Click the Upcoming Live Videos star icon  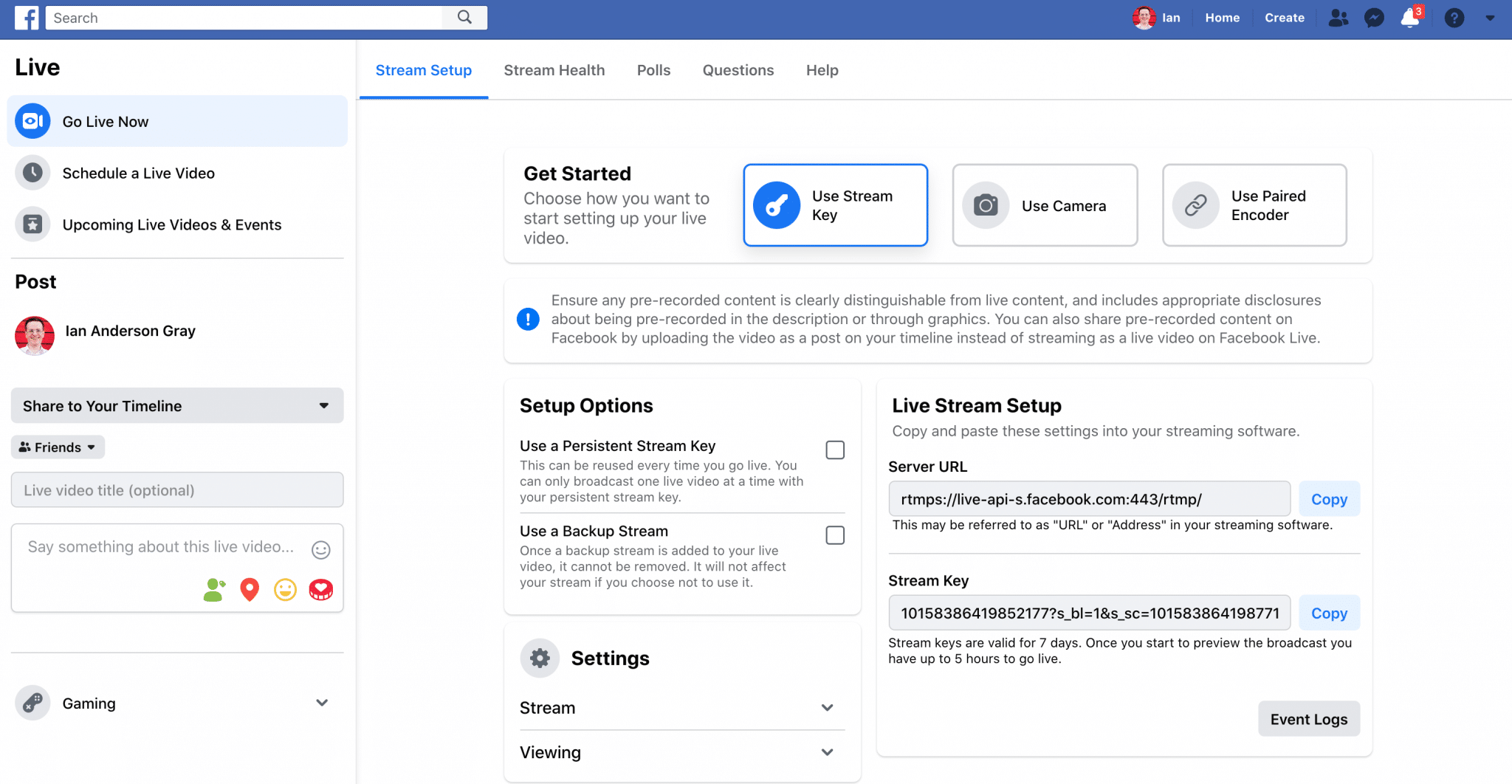point(32,224)
